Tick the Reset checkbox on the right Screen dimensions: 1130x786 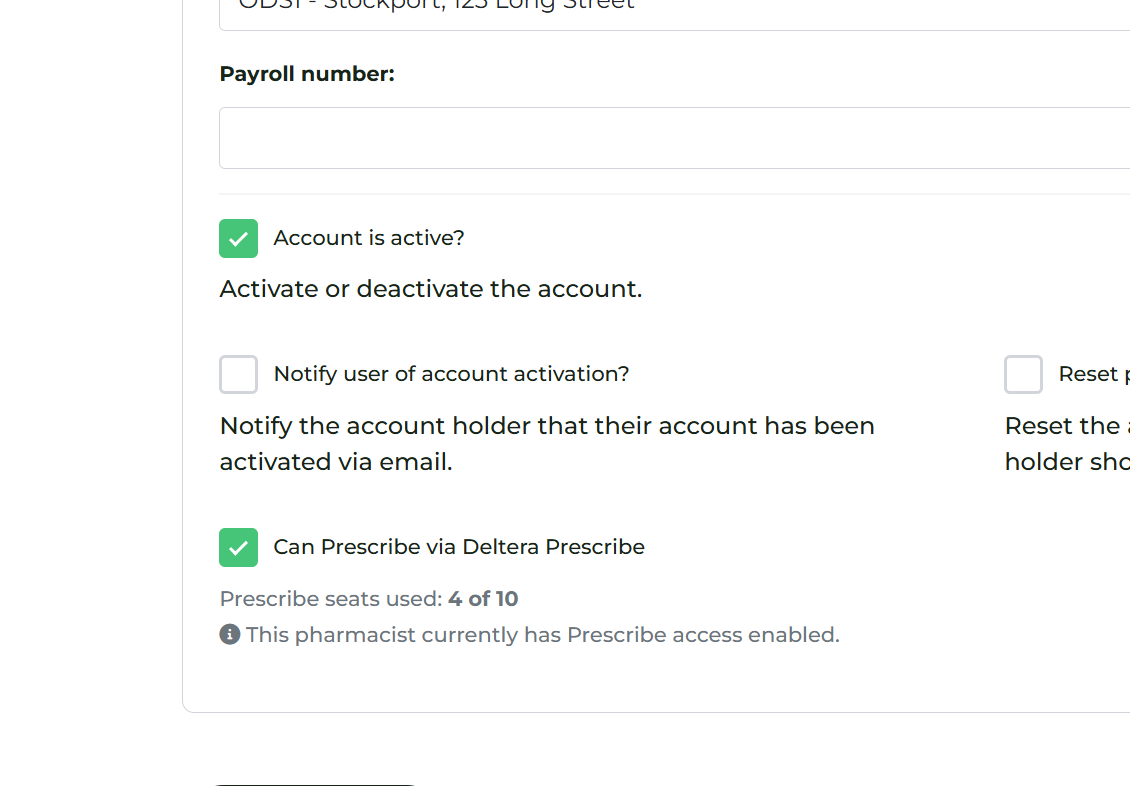1023,375
